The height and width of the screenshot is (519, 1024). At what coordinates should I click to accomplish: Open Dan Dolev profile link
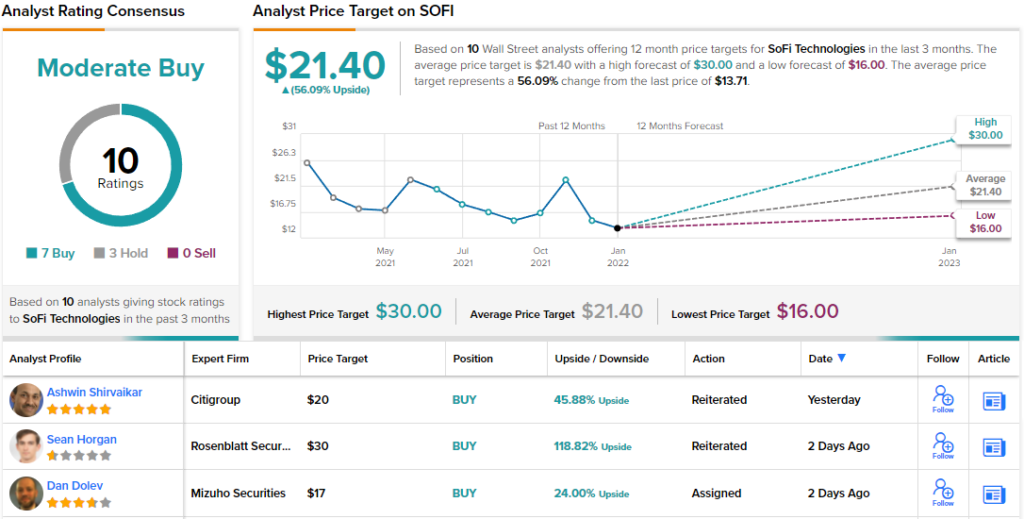pyautogui.click(x=75, y=485)
